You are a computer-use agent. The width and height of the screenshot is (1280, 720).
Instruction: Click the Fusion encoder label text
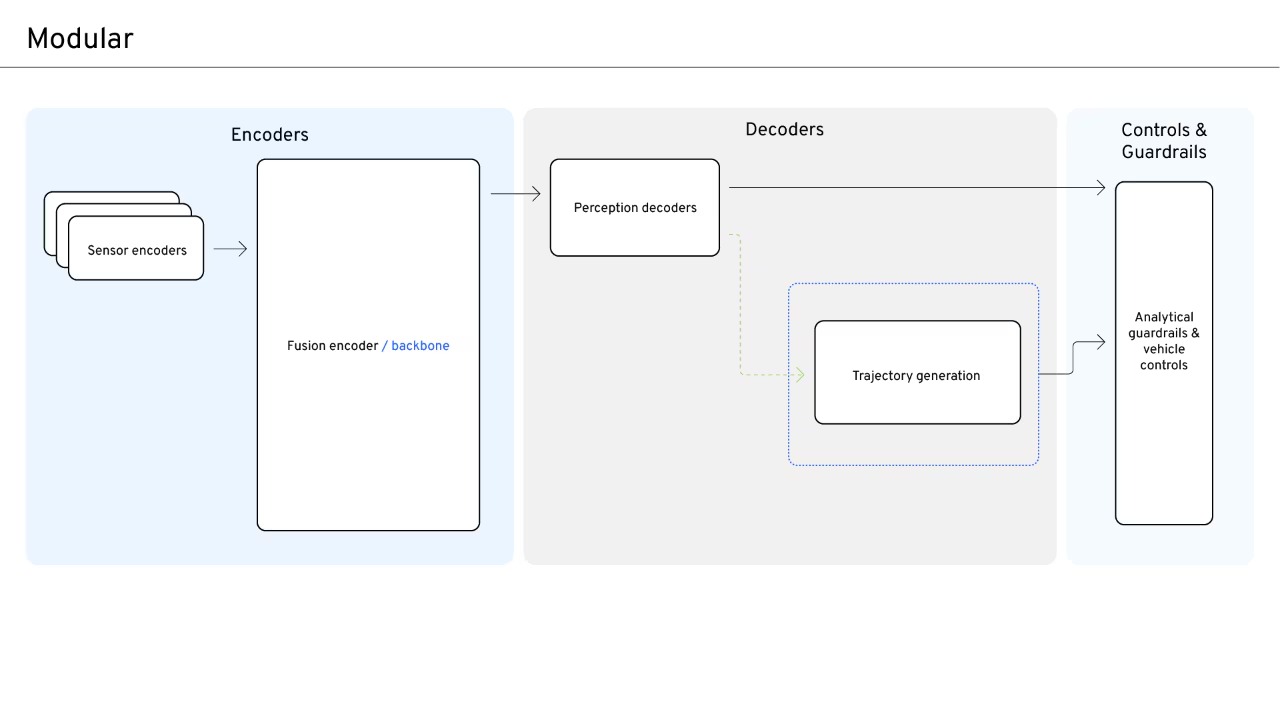click(332, 346)
